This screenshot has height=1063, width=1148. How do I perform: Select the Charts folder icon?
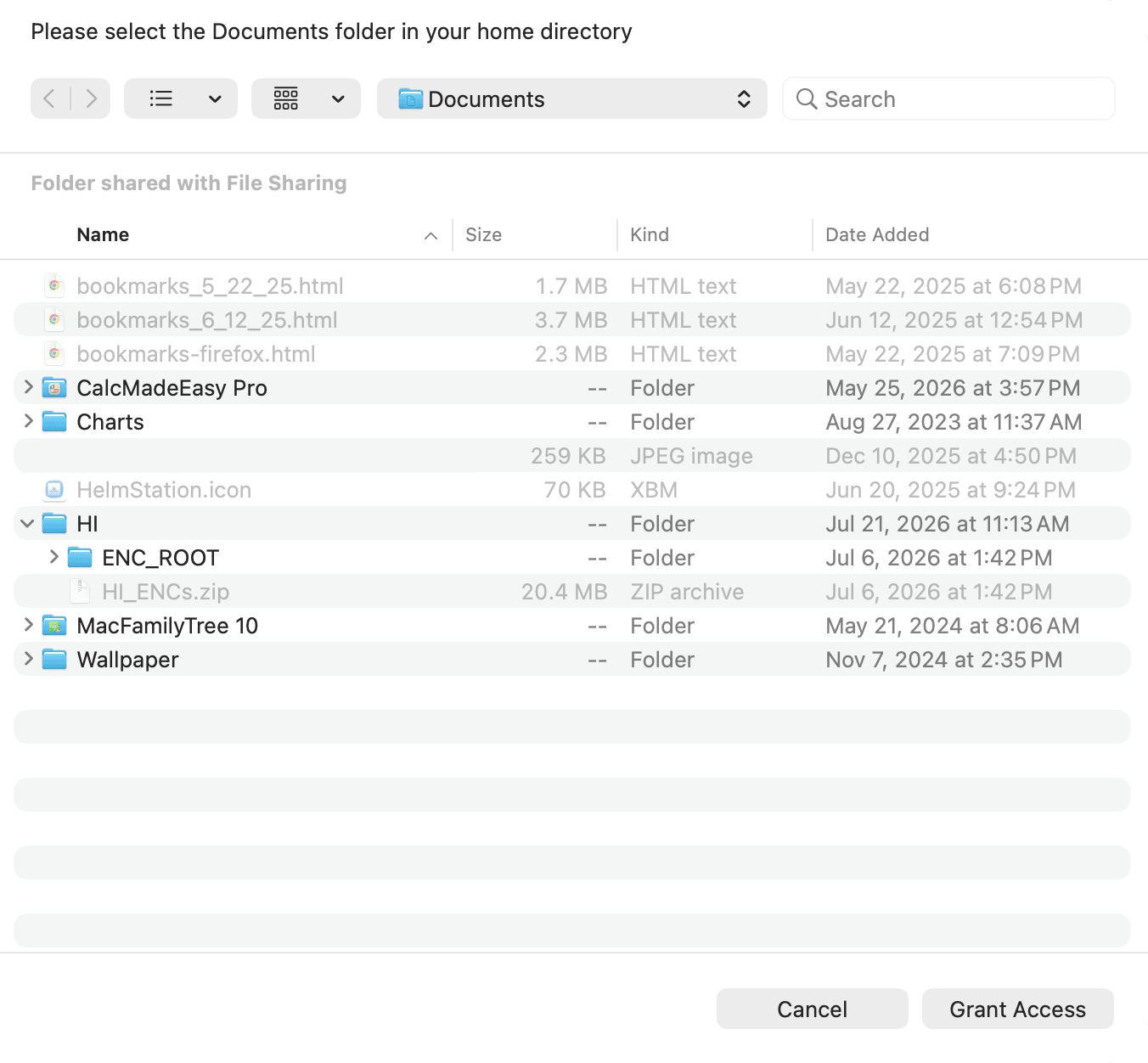54,421
